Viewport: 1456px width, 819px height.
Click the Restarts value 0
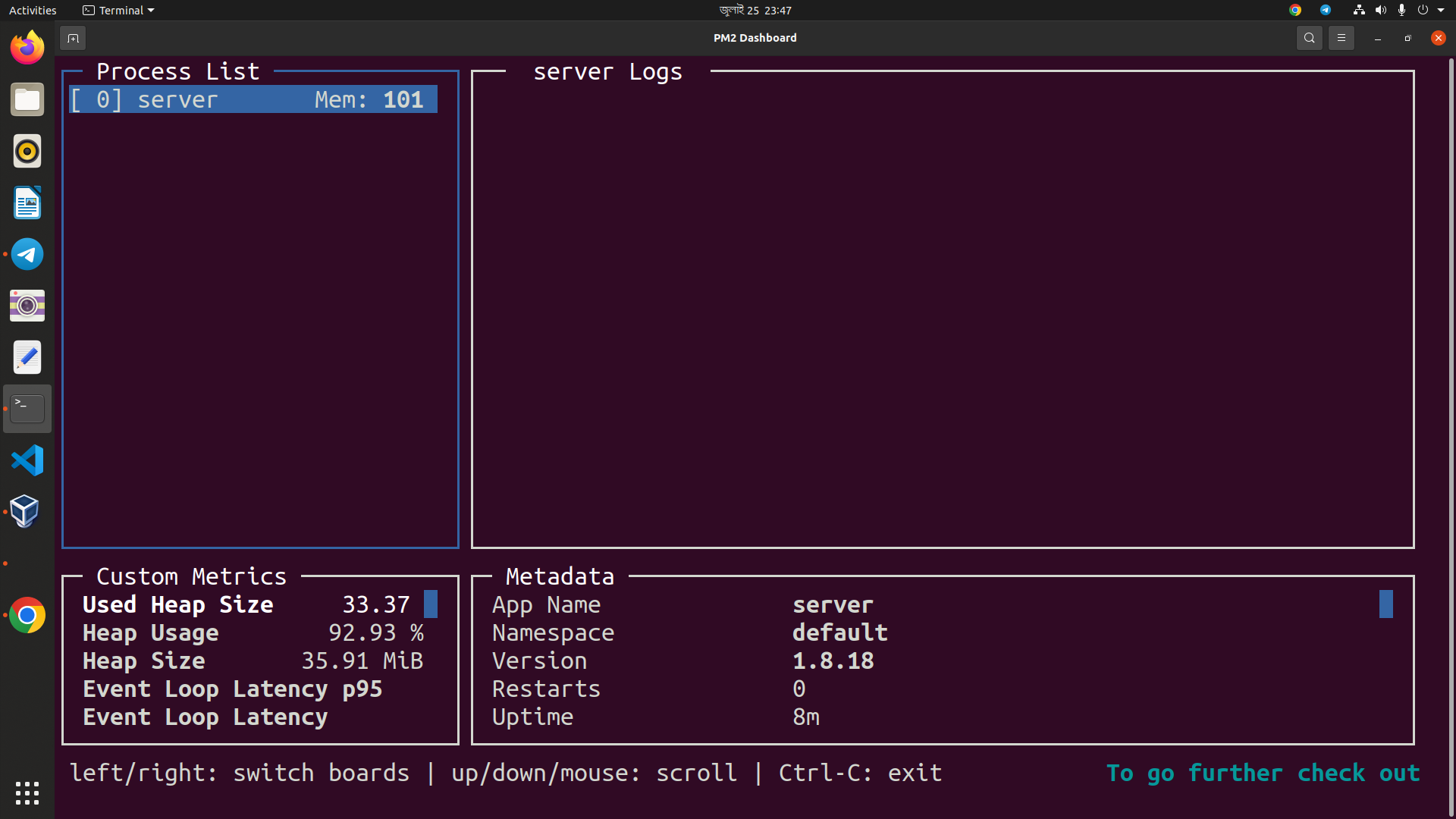tap(799, 689)
